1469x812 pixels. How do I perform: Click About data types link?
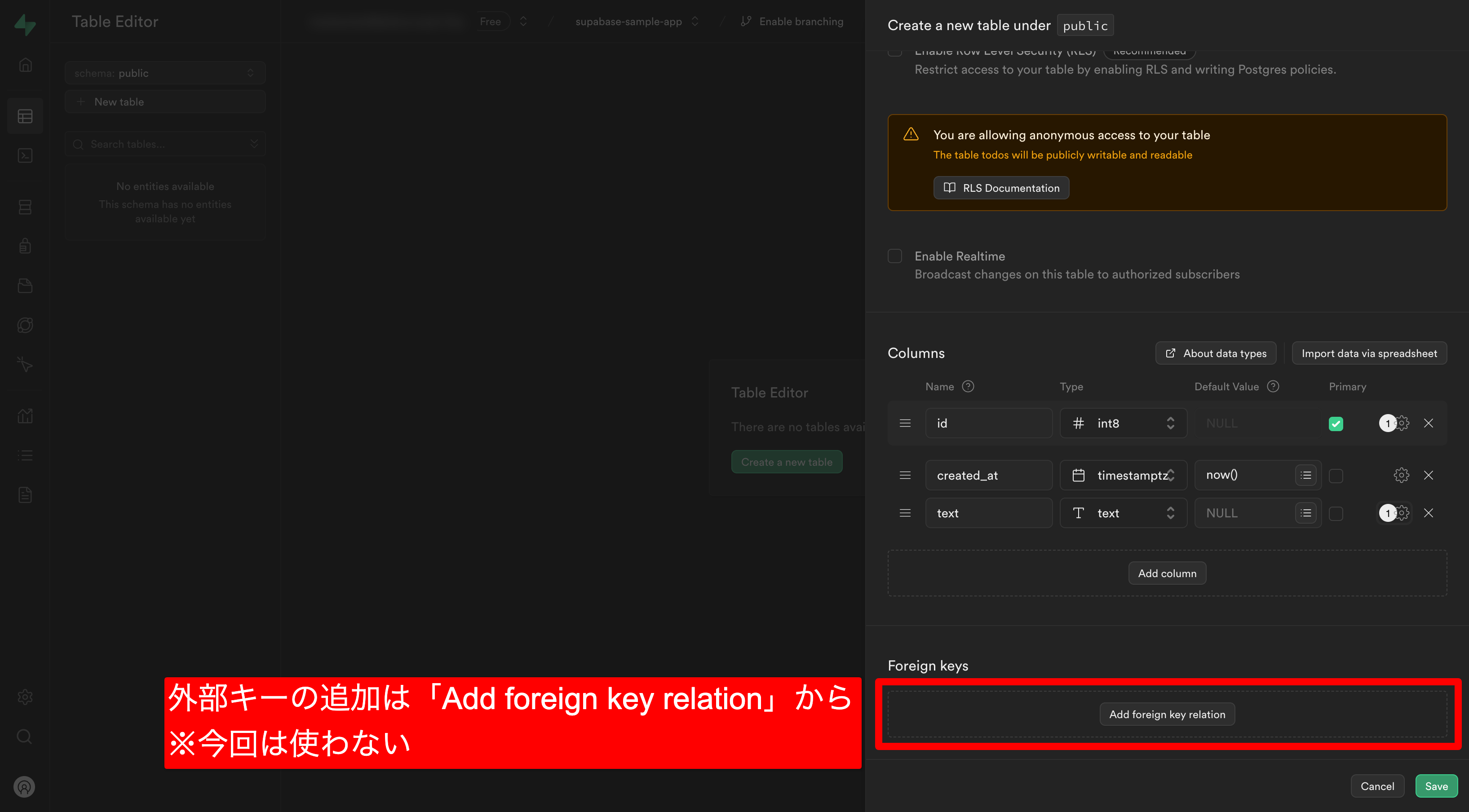[1215, 352]
